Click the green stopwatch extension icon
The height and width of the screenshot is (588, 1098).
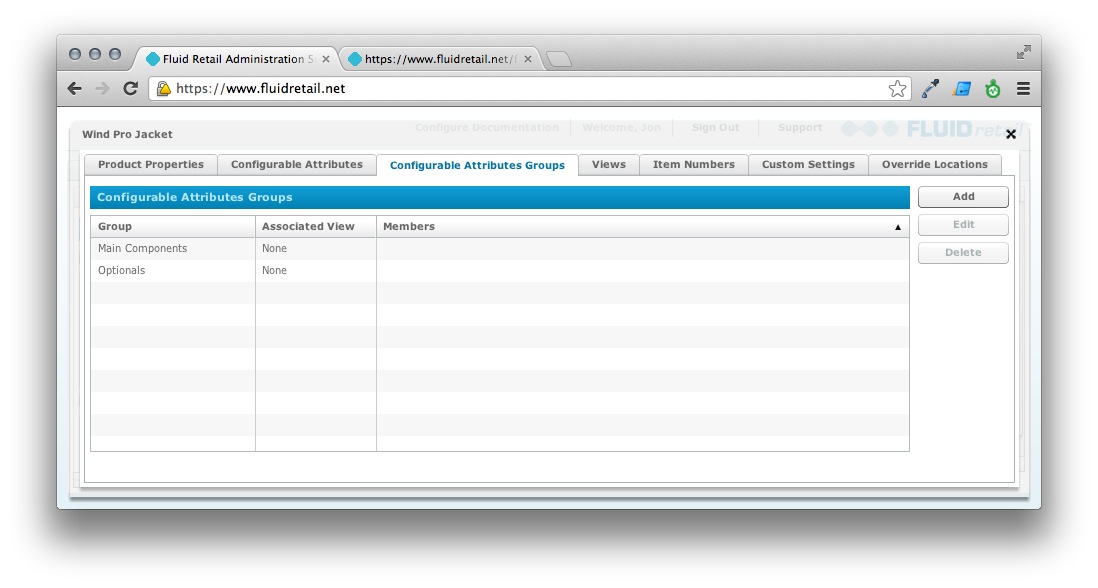pos(991,88)
